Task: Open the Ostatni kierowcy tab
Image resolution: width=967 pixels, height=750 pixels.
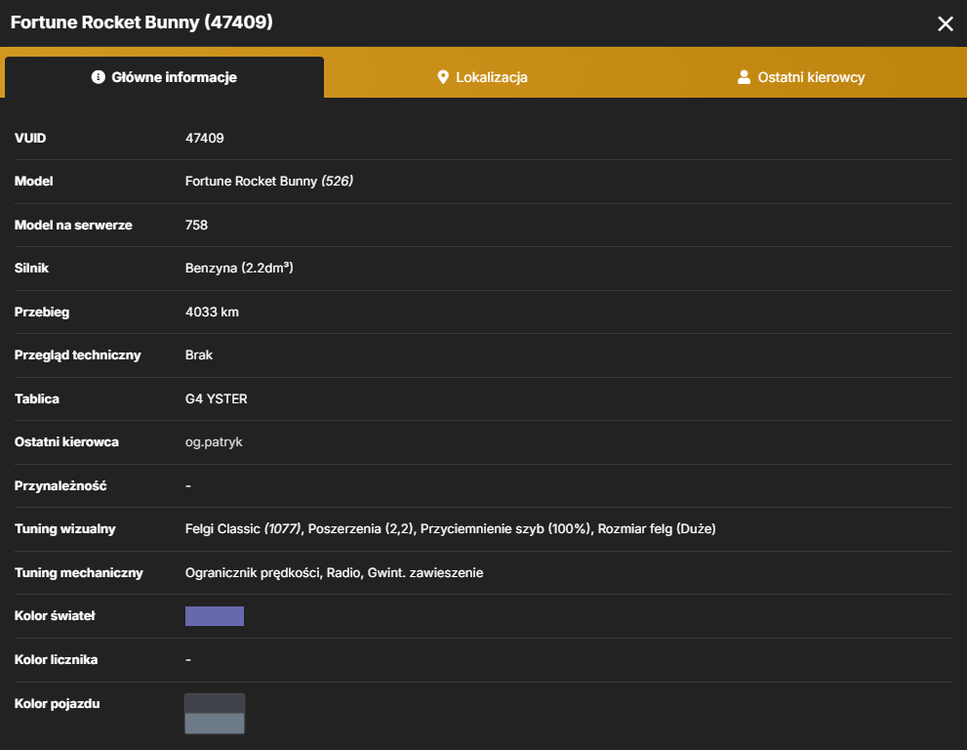Action: point(801,77)
